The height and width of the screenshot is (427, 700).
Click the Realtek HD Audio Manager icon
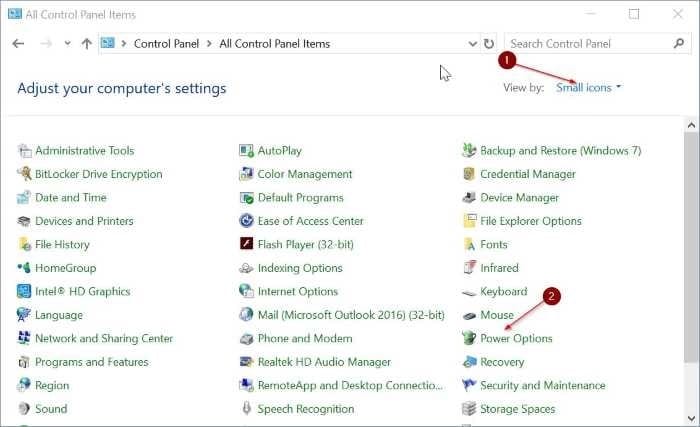click(246, 362)
